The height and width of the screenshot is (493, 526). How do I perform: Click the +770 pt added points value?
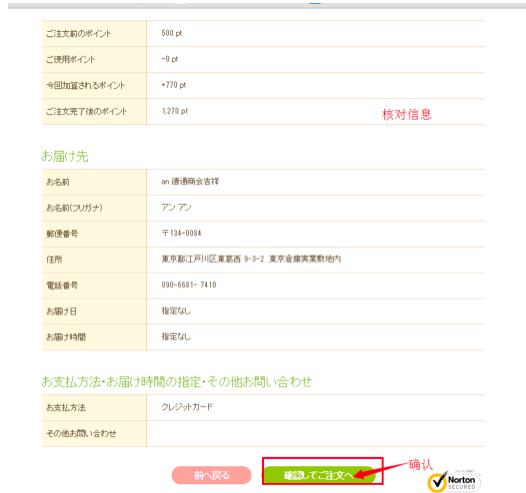pyautogui.click(x=173, y=85)
